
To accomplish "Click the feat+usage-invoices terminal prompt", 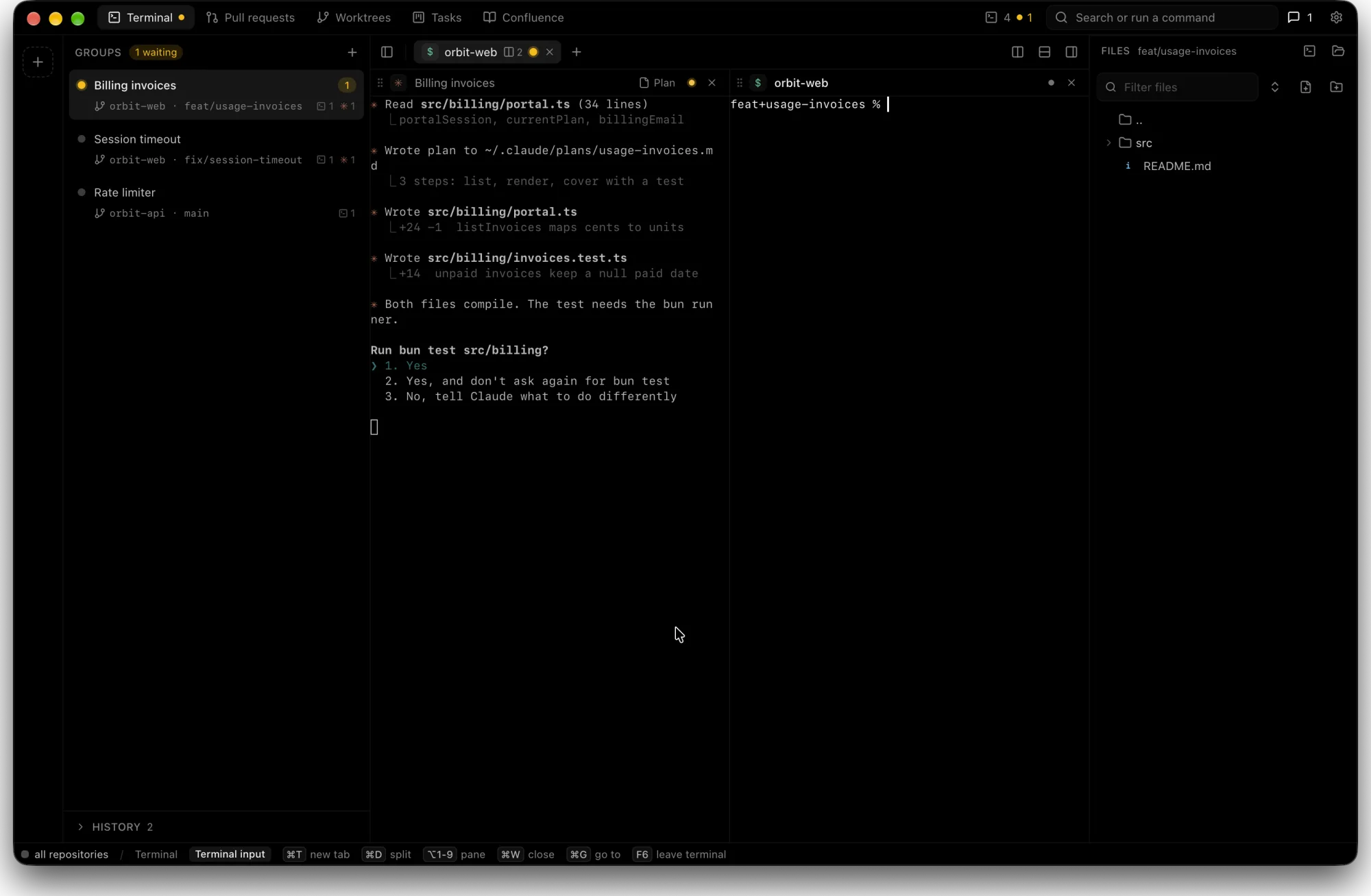I will [805, 104].
